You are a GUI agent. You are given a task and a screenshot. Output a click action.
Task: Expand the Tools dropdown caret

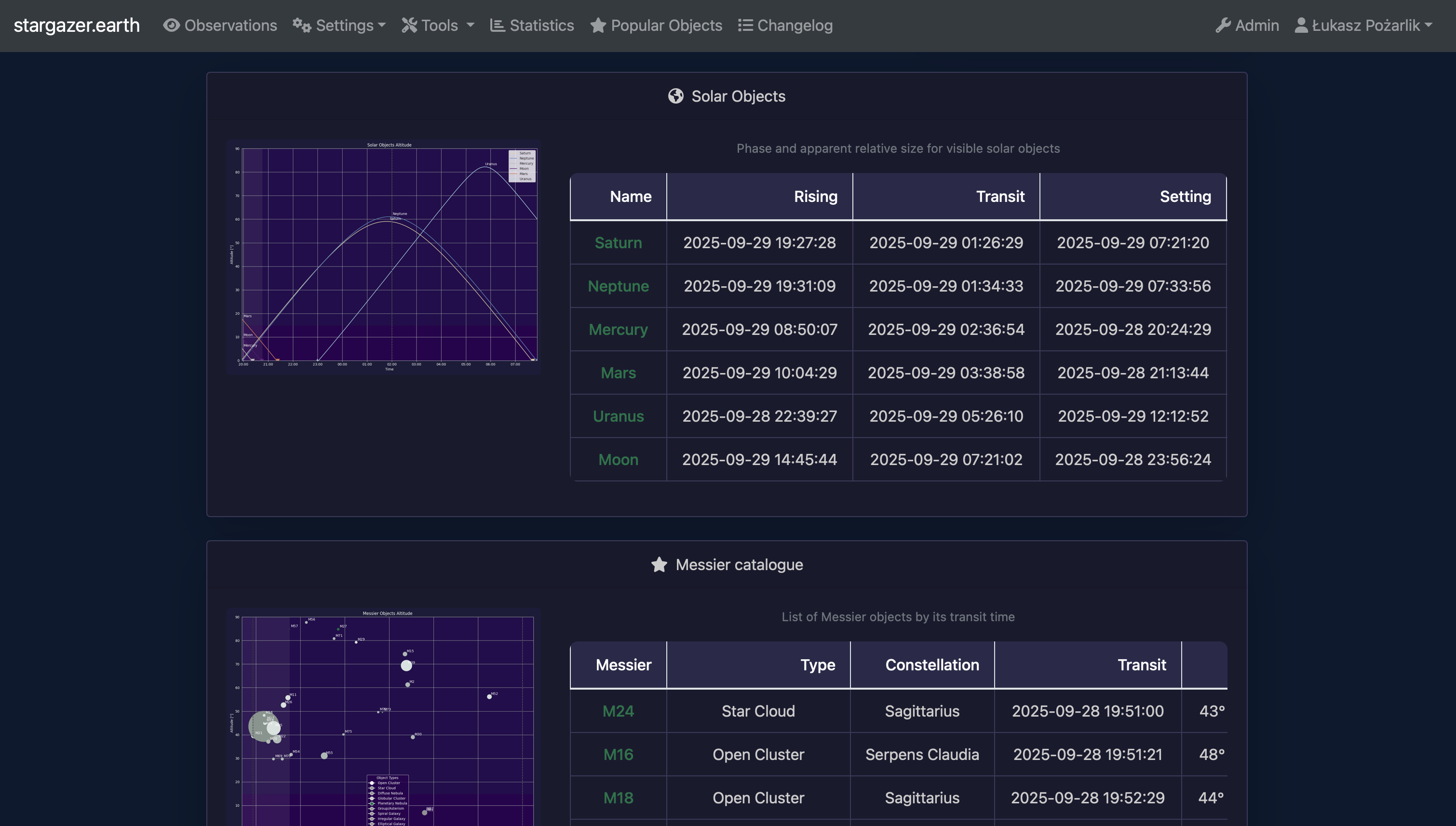click(x=471, y=26)
